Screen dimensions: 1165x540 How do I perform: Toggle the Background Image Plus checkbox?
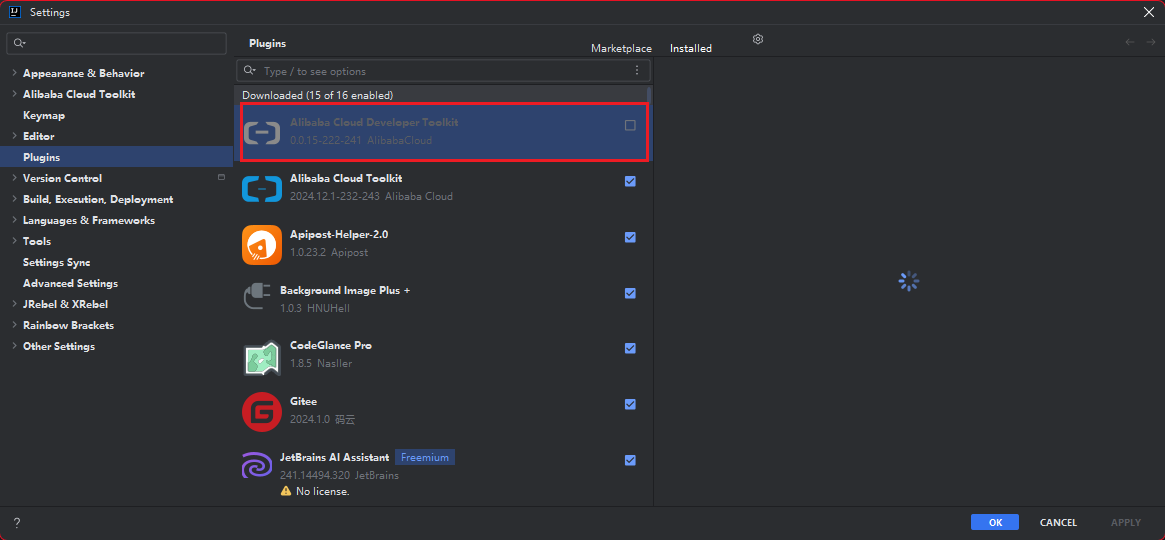[x=630, y=293]
